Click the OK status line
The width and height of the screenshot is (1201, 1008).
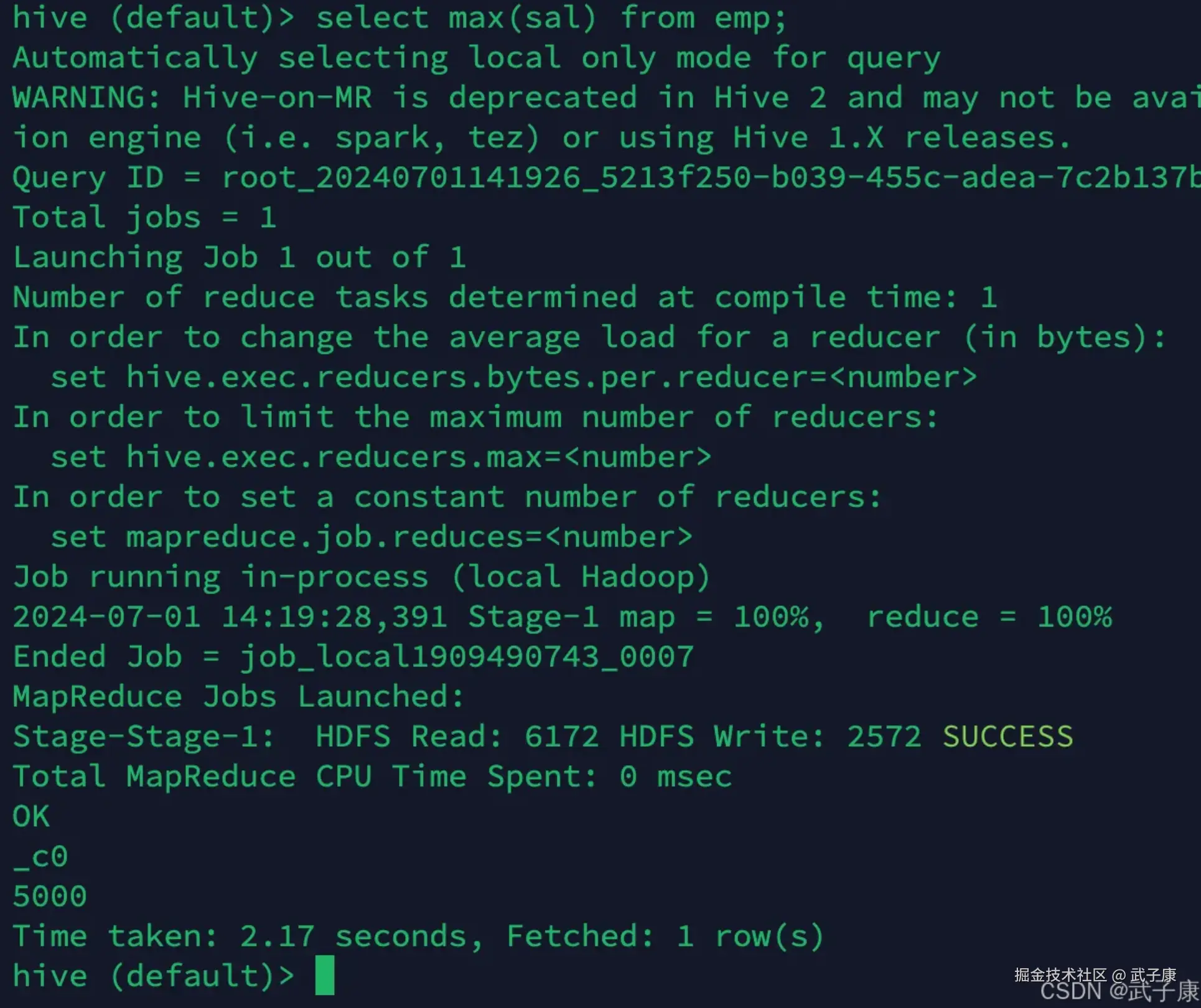tap(31, 816)
